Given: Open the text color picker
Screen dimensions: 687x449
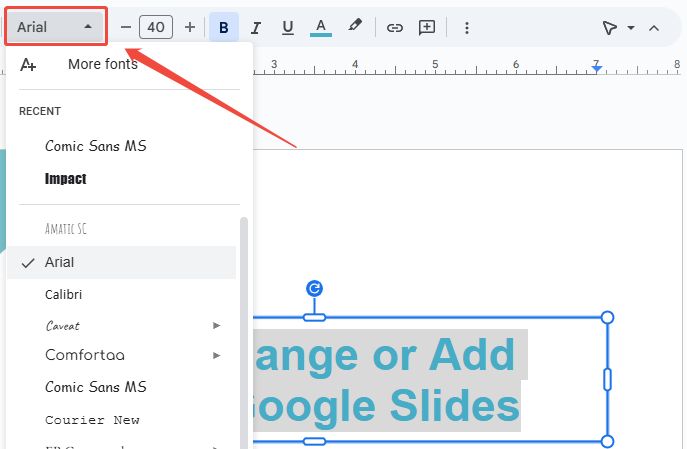Looking at the screenshot, I should click(321, 28).
